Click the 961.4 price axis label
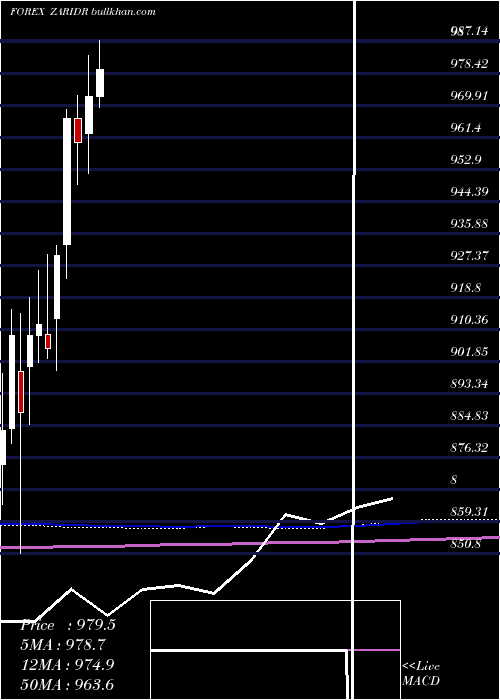The width and height of the screenshot is (500, 700). click(466, 128)
